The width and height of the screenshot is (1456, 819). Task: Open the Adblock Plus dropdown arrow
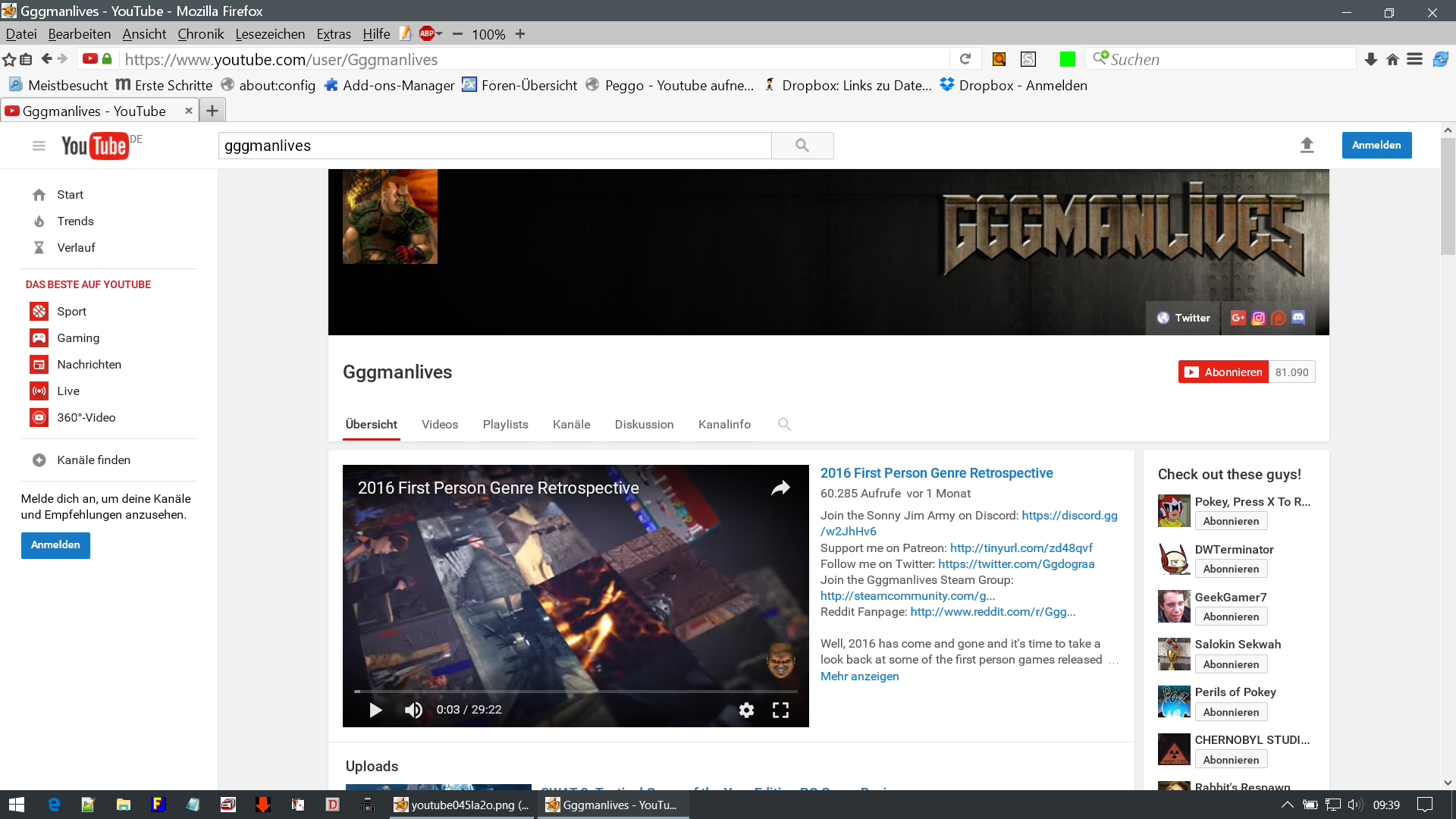[x=440, y=33]
